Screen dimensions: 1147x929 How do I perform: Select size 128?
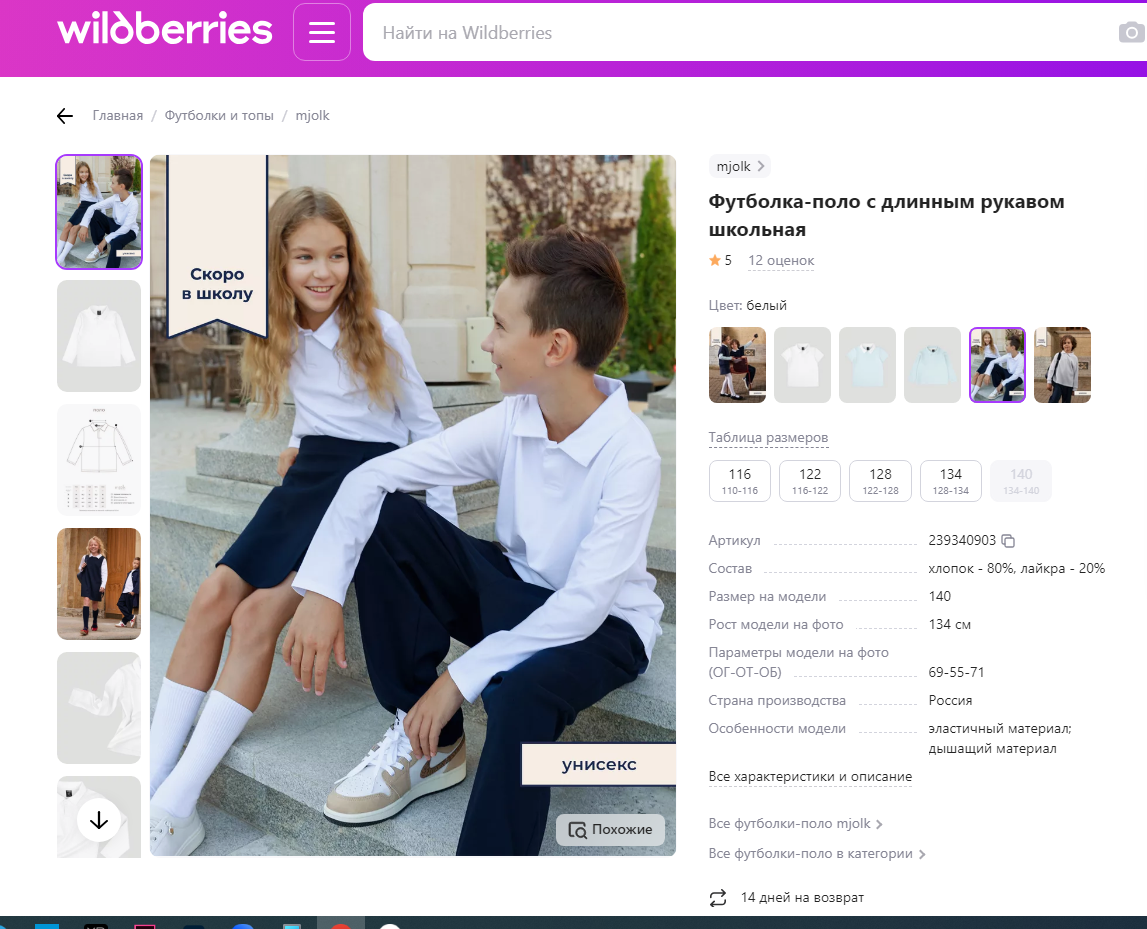pos(880,481)
